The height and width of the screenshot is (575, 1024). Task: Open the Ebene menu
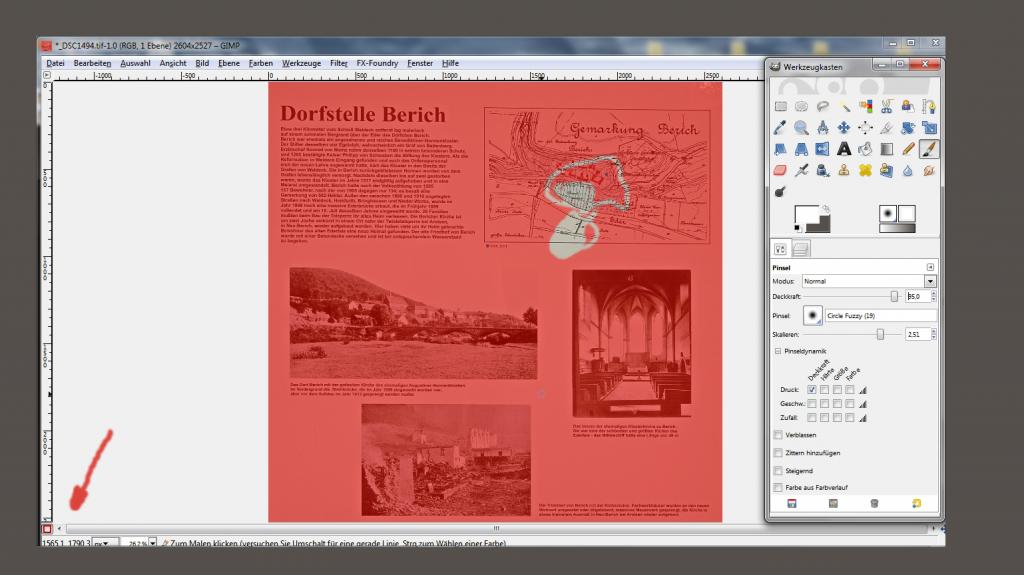point(229,63)
